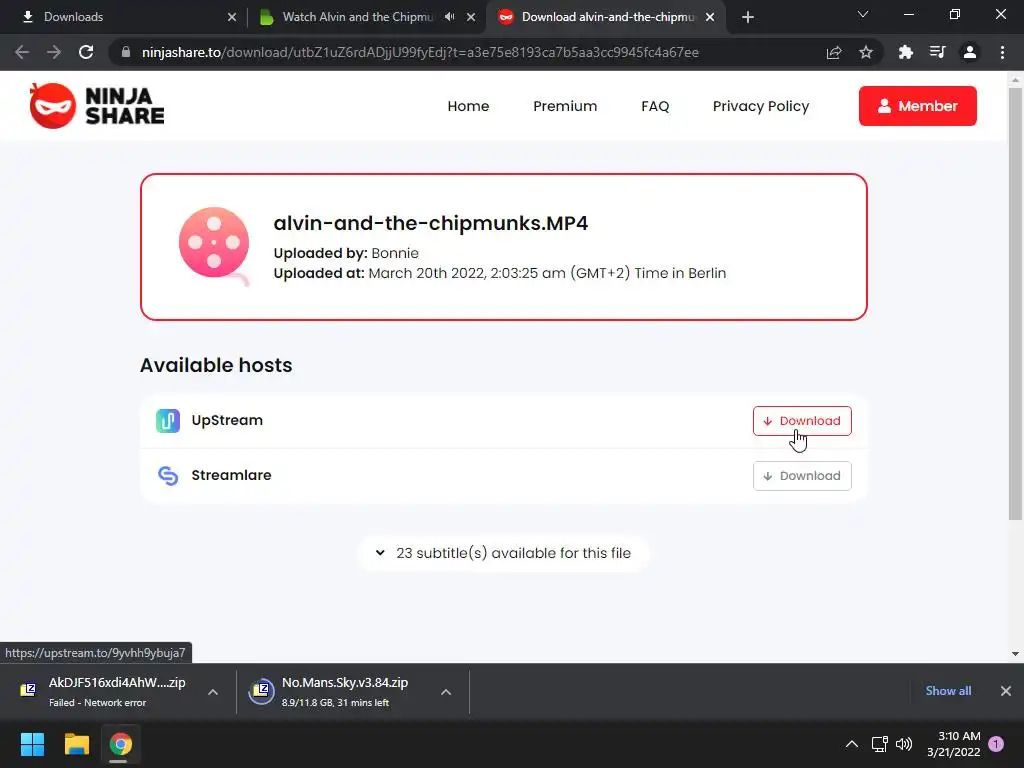Go back to previous page
Image resolution: width=1024 pixels, height=768 pixels.
coord(22,52)
